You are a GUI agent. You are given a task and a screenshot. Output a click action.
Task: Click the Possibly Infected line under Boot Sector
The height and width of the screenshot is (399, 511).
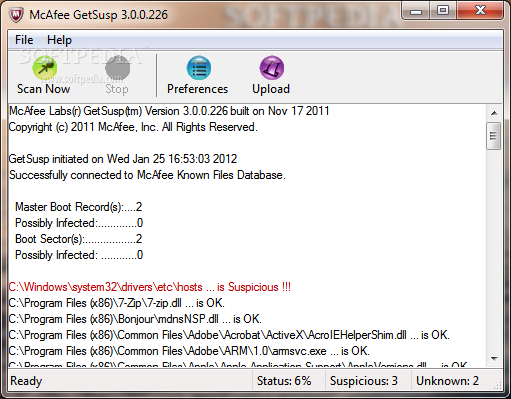[79, 255]
